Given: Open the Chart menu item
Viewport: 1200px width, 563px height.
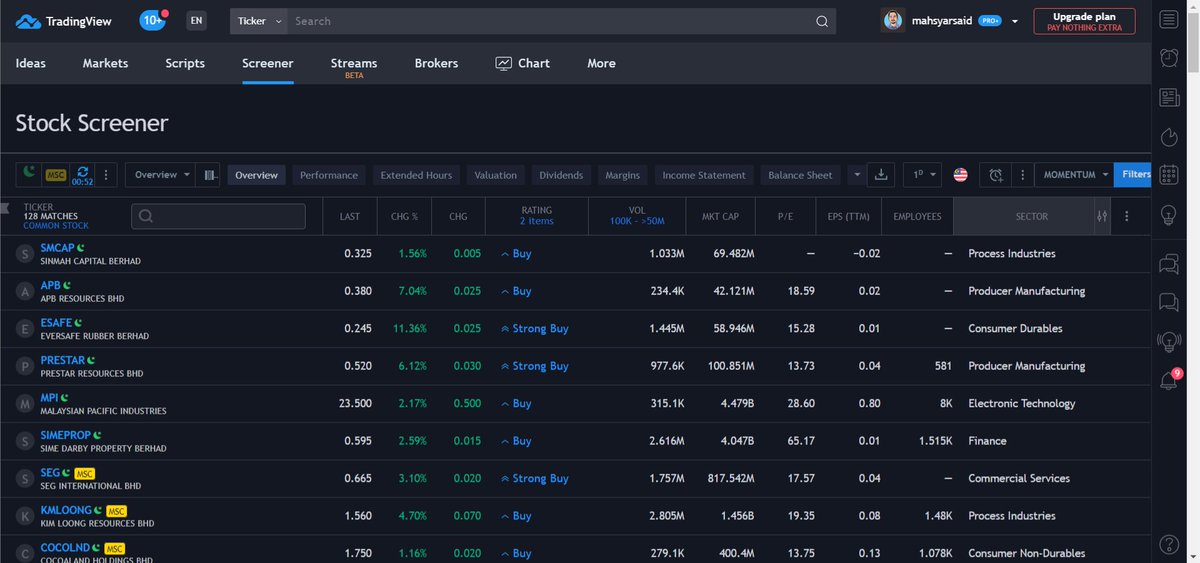Looking at the screenshot, I should 523,63.
